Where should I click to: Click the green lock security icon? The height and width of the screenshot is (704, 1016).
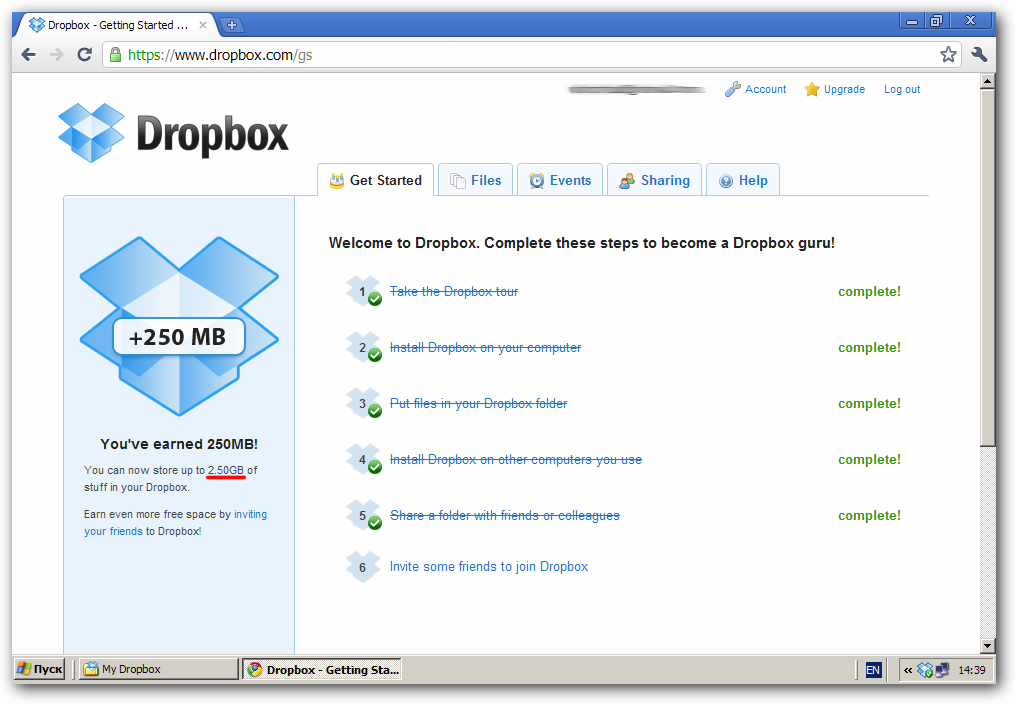[115, 54]
